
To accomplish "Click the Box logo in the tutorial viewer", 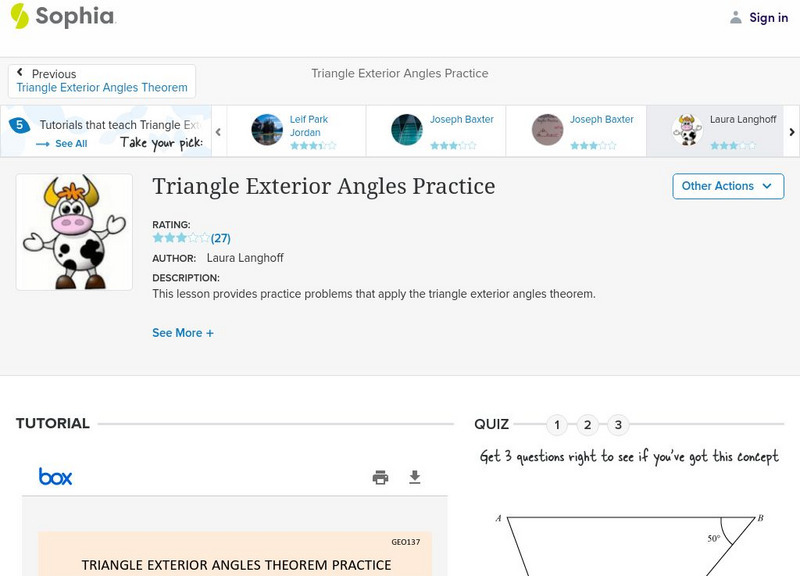I will [x=55, y=477].
